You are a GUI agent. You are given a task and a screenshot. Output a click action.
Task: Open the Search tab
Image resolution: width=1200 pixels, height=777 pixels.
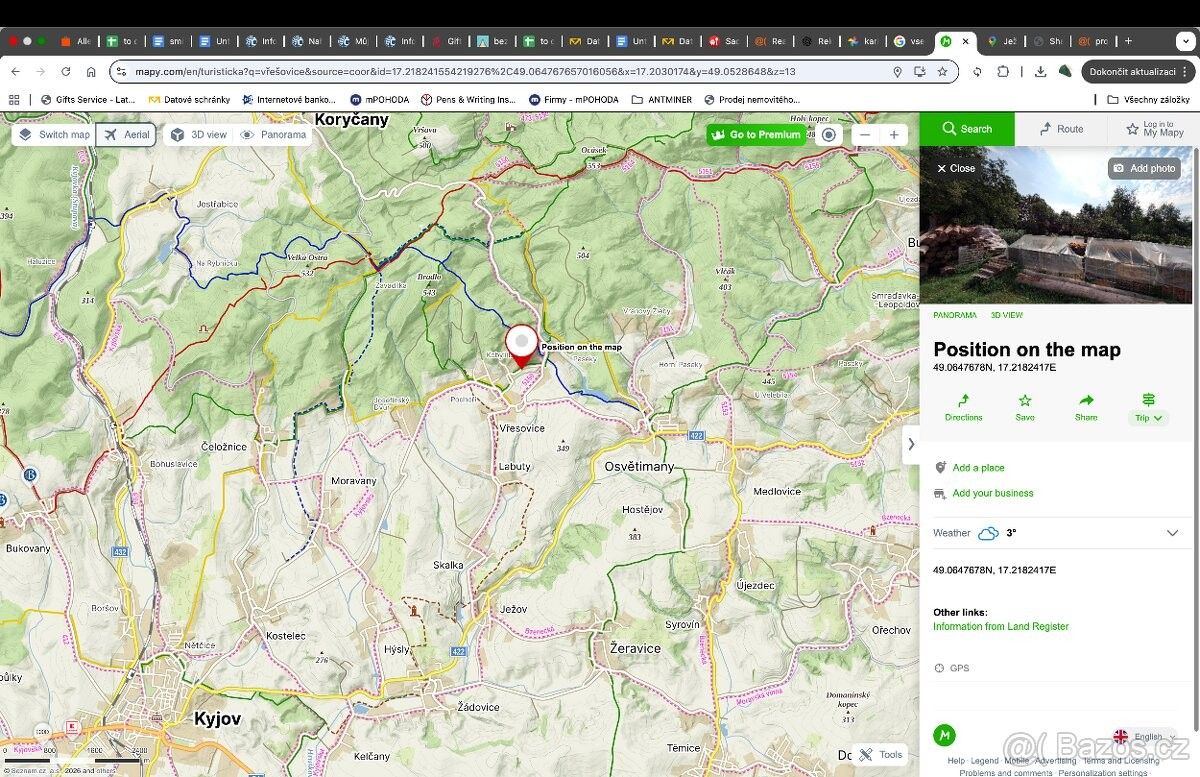tap(966, 129)
